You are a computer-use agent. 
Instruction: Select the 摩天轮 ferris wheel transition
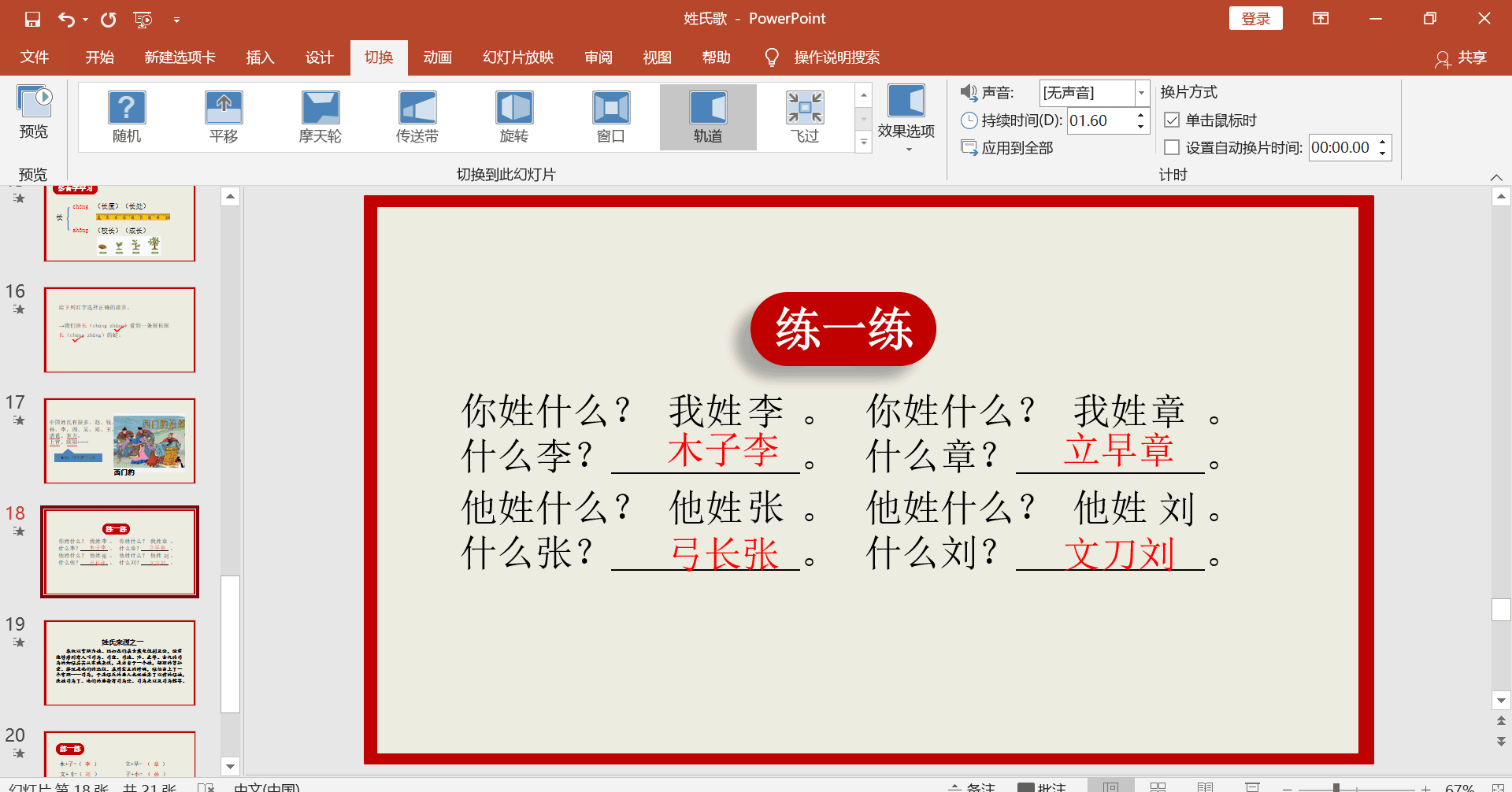[x=321, y=117]
